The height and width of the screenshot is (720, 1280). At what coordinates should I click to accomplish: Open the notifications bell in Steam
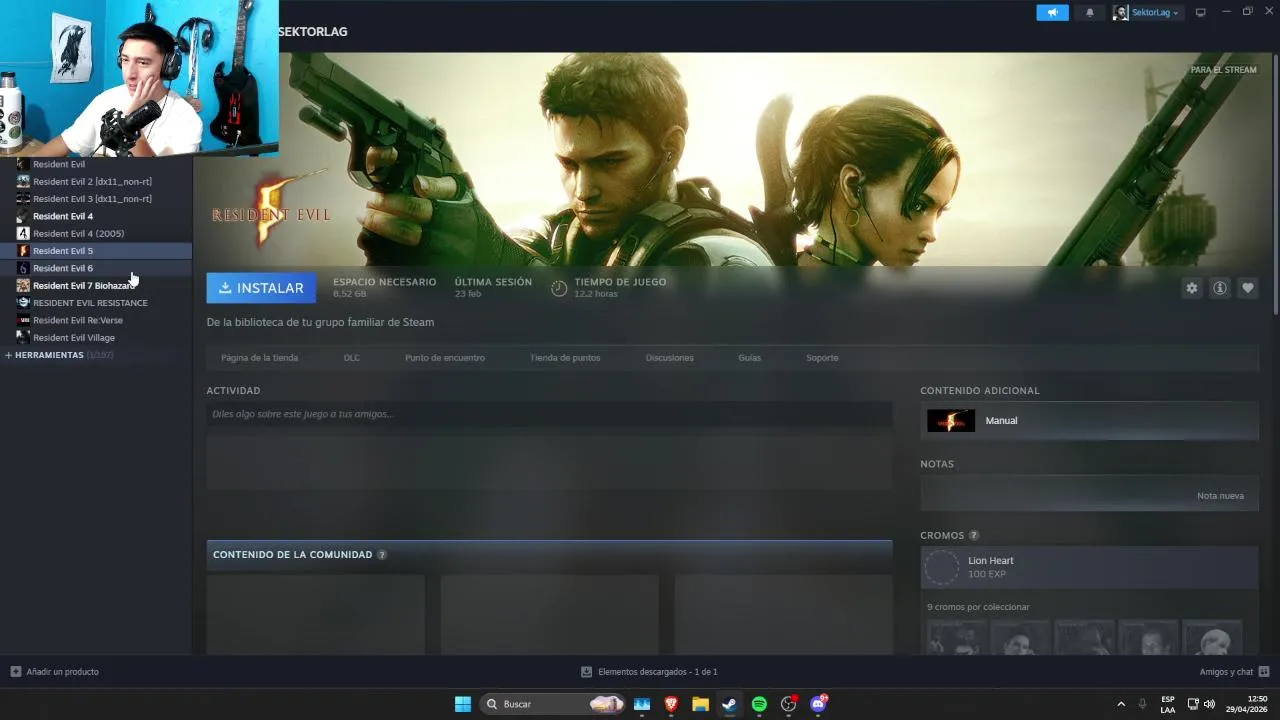(x=1090, y=12)
